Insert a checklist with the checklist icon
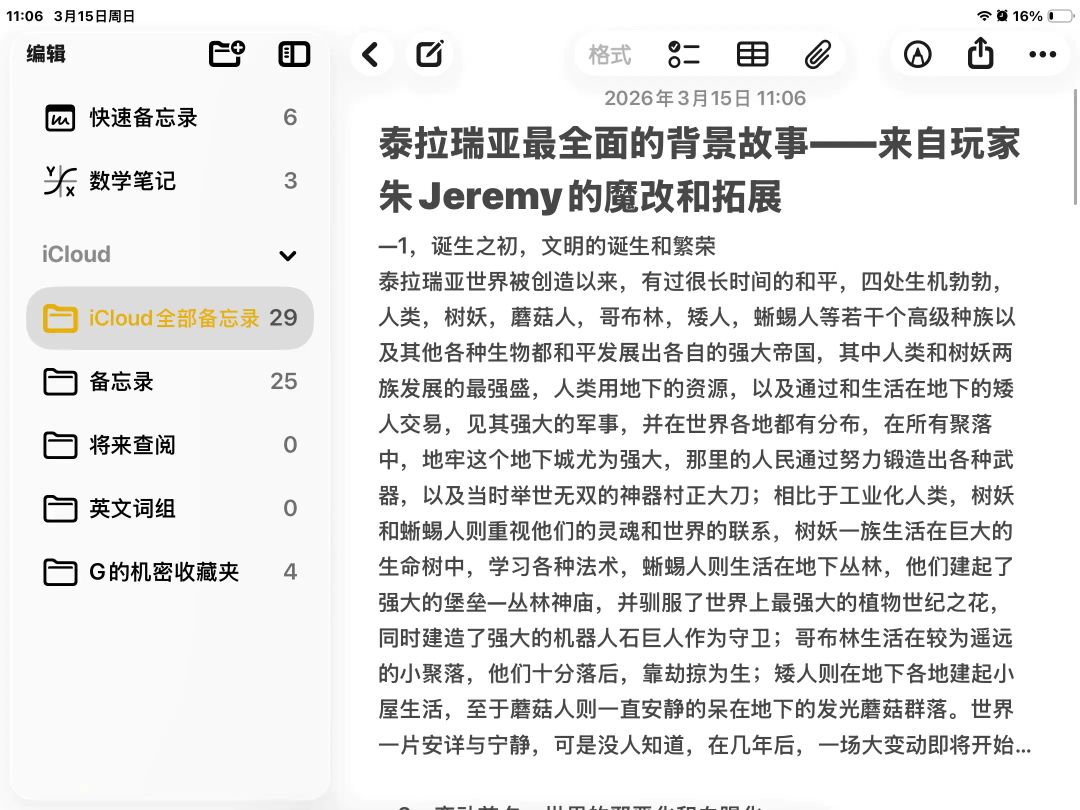1080x810 pixels. point(683,54)
